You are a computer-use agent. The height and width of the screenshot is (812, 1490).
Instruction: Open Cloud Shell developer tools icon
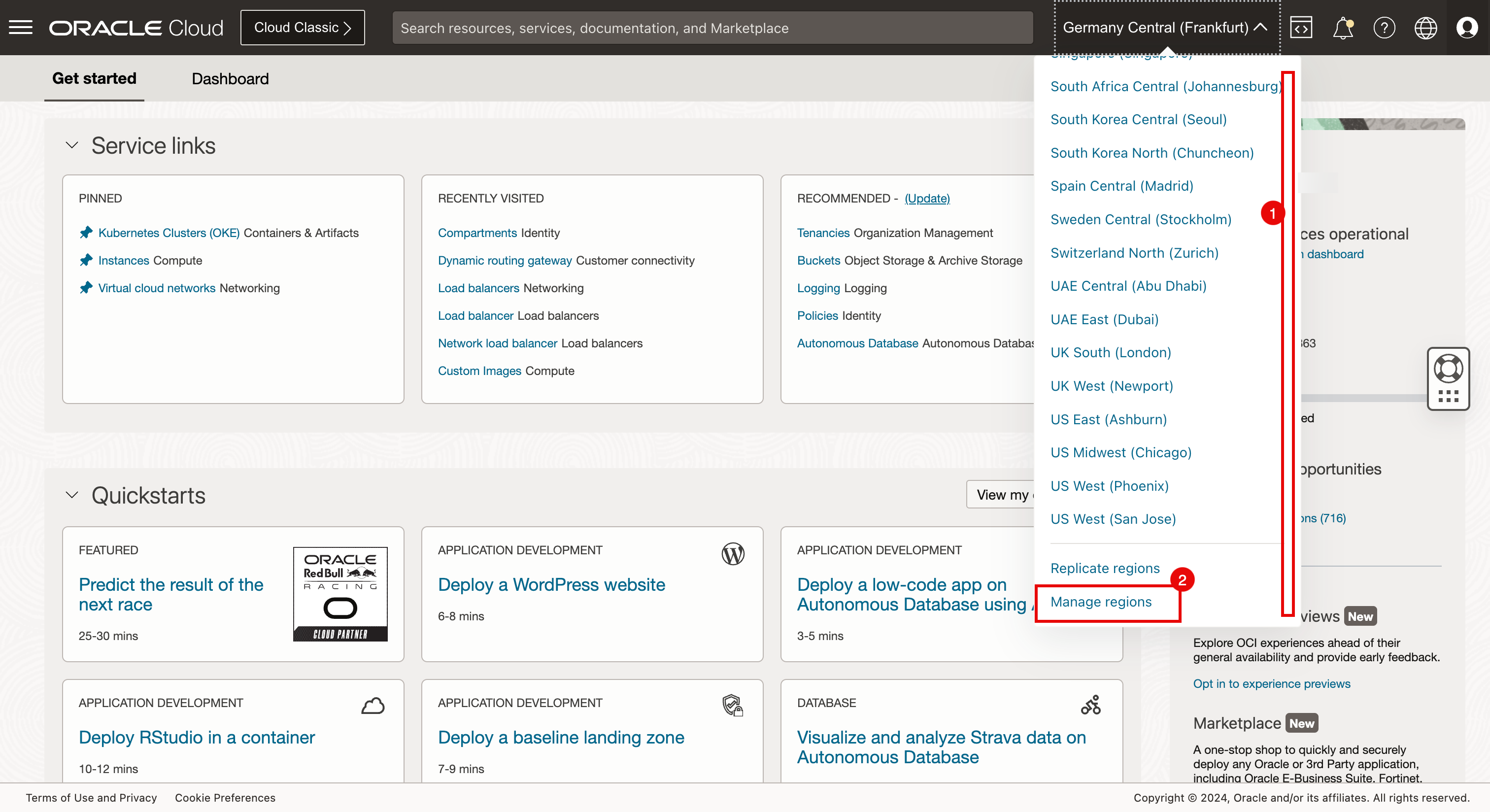[1301, 27]
